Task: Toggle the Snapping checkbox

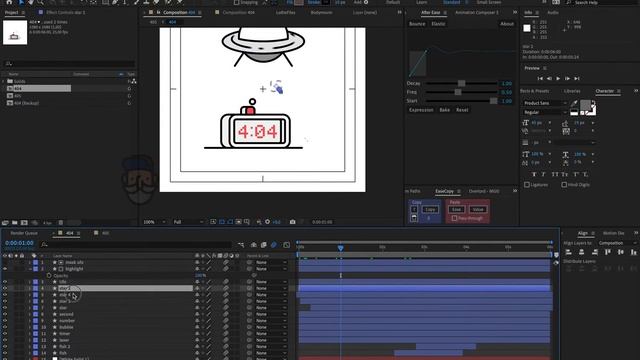Action: 236,2
